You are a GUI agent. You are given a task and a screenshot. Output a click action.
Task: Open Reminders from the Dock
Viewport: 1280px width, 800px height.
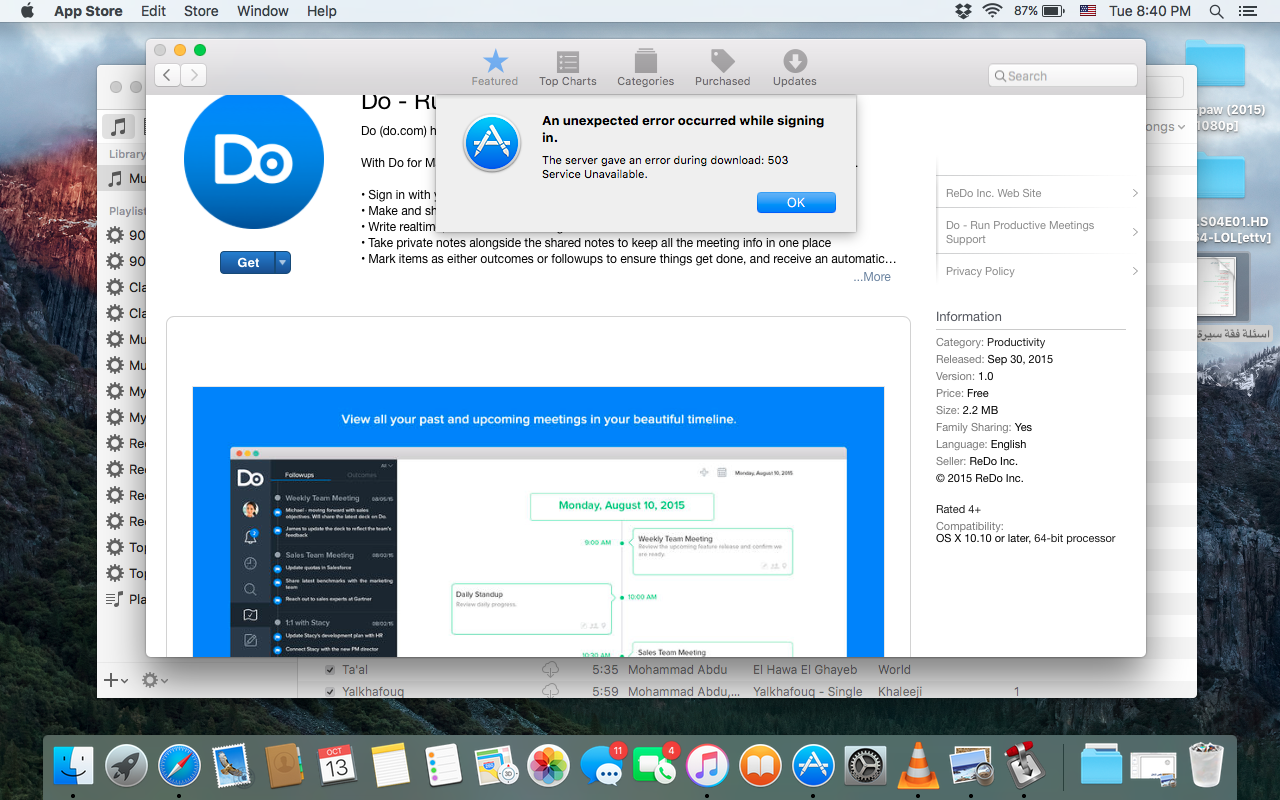[x=442, y=767]
